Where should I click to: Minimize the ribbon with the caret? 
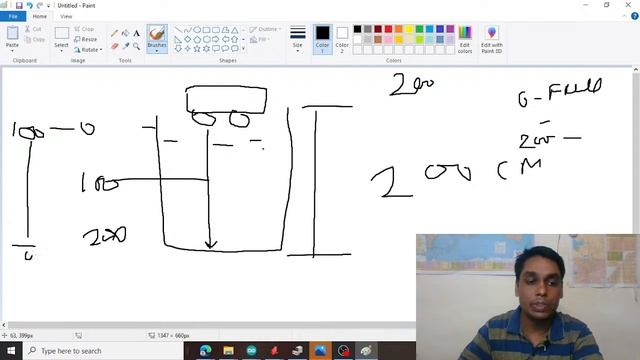coord(624,16)
